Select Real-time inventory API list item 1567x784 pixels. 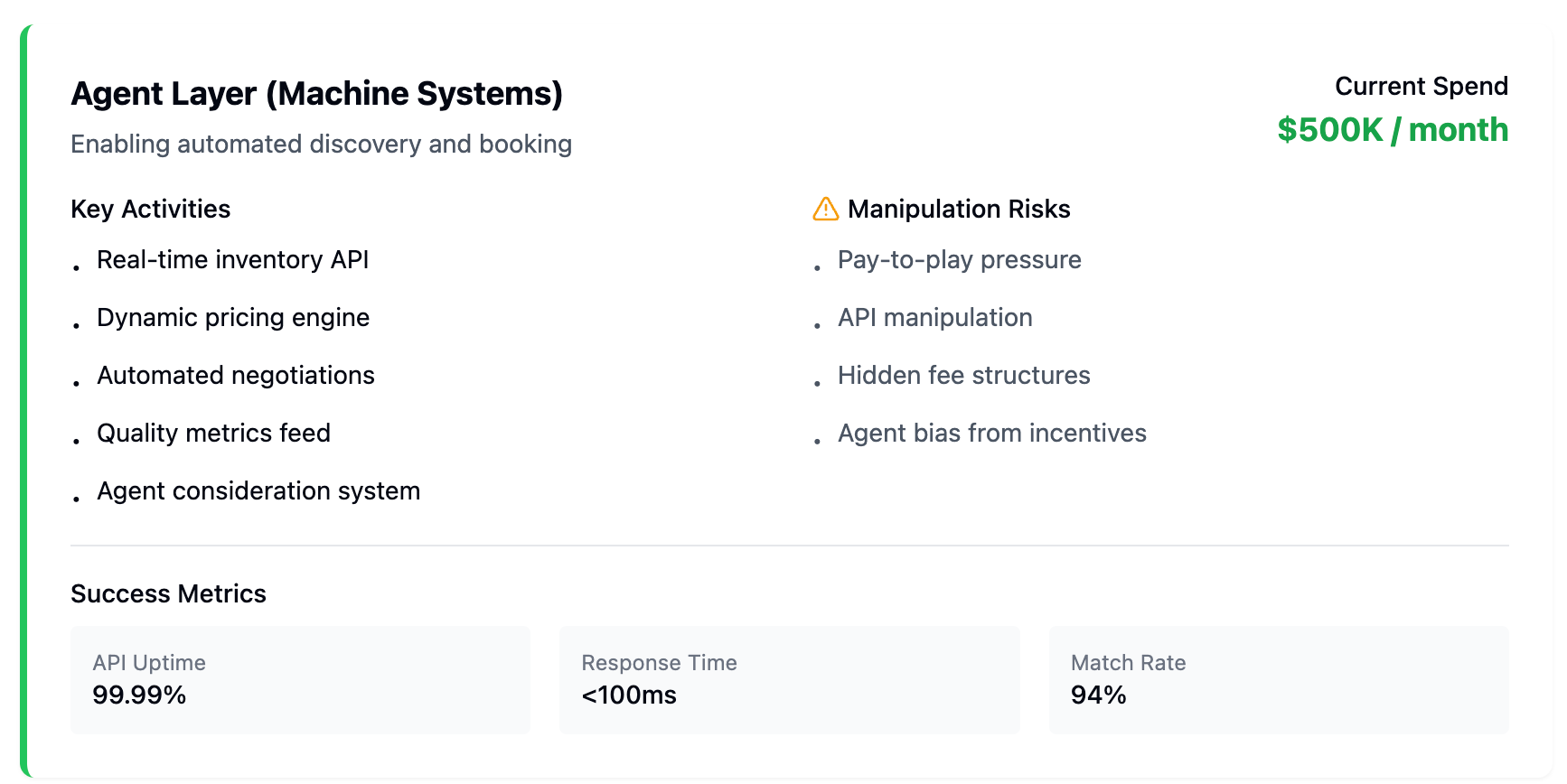click(233, 260)
